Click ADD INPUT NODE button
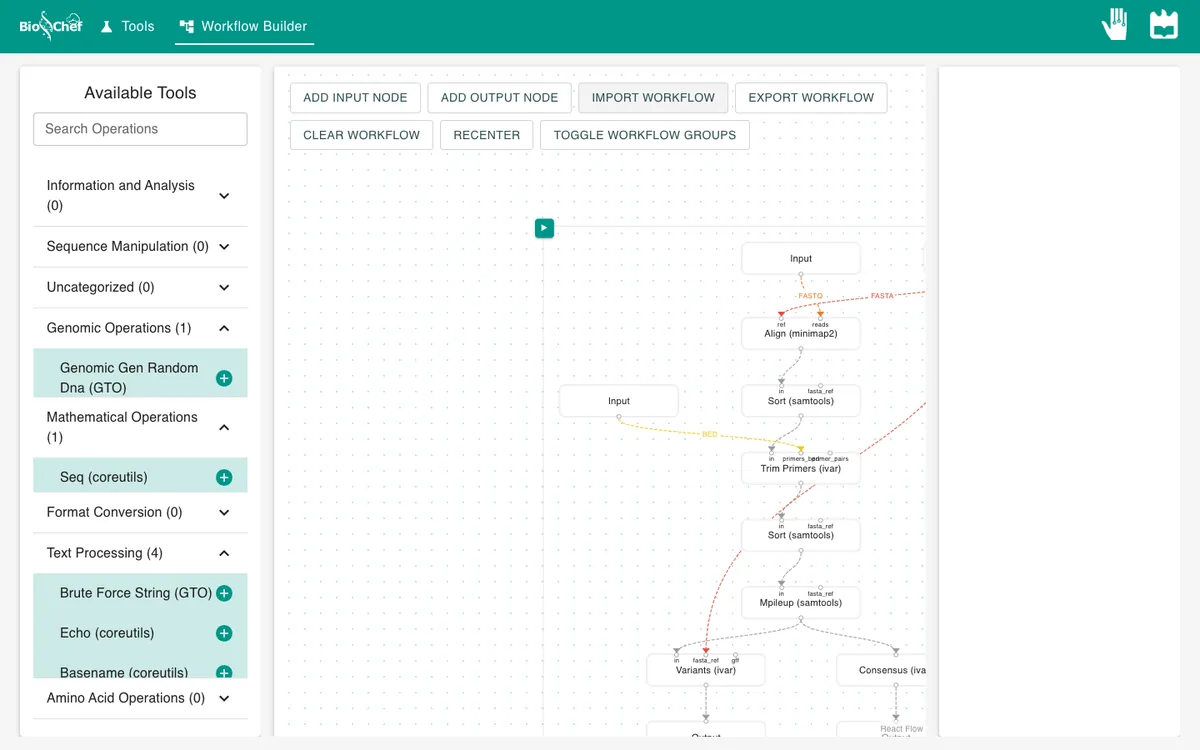 click(x=355, y=98)
